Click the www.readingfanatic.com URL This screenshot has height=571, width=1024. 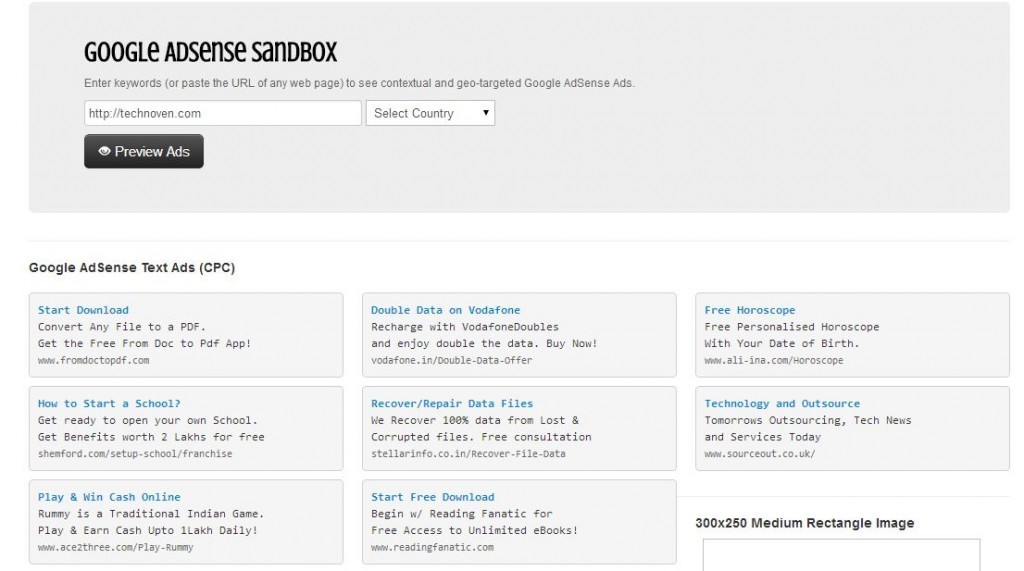click(432, 548)
